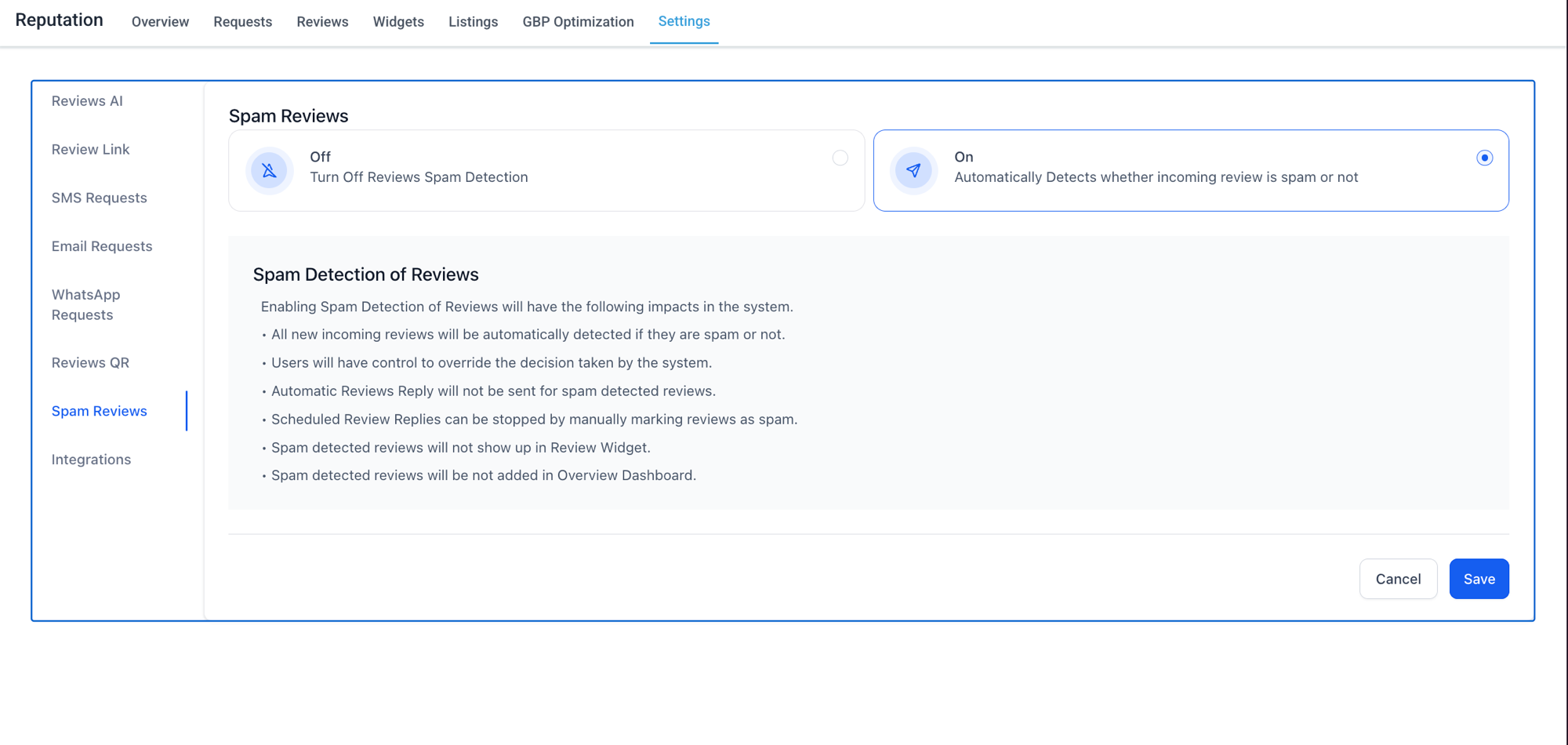Open Integrations in the sidebar

coord(91,460)
